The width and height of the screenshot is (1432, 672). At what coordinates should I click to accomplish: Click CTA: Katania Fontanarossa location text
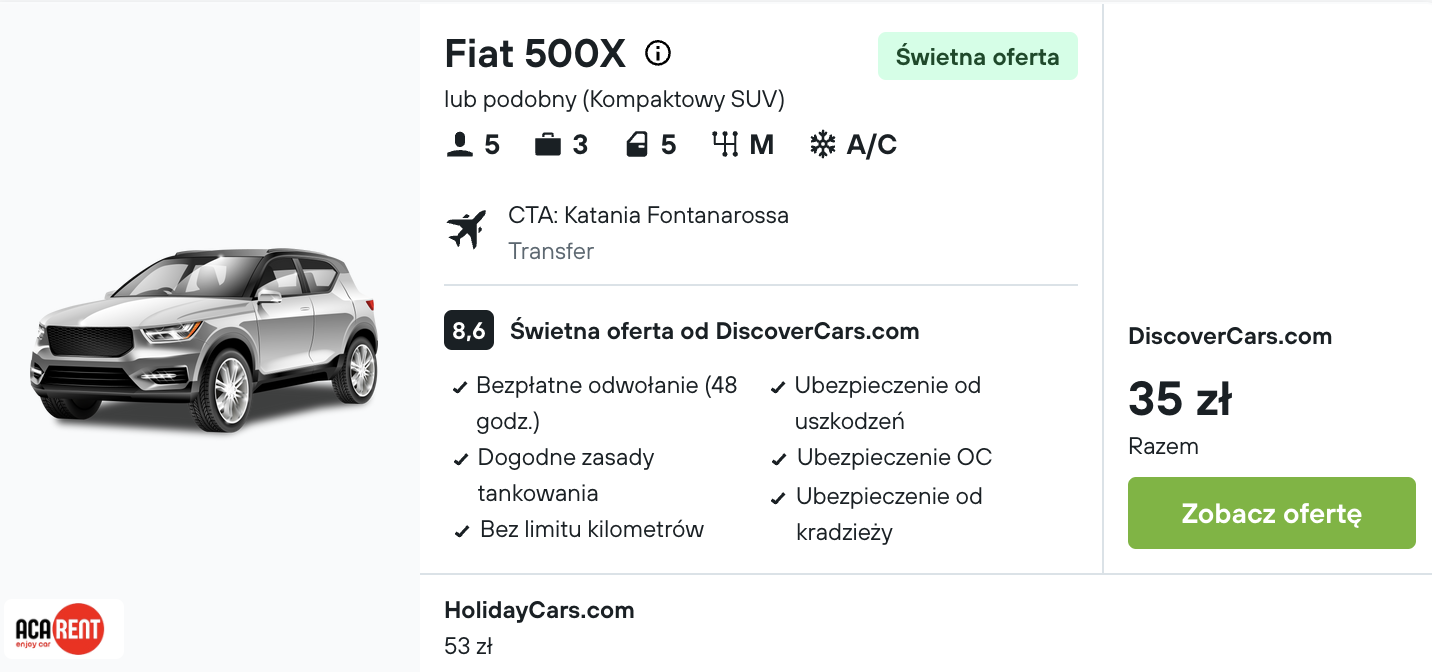[x=648, y=215]
